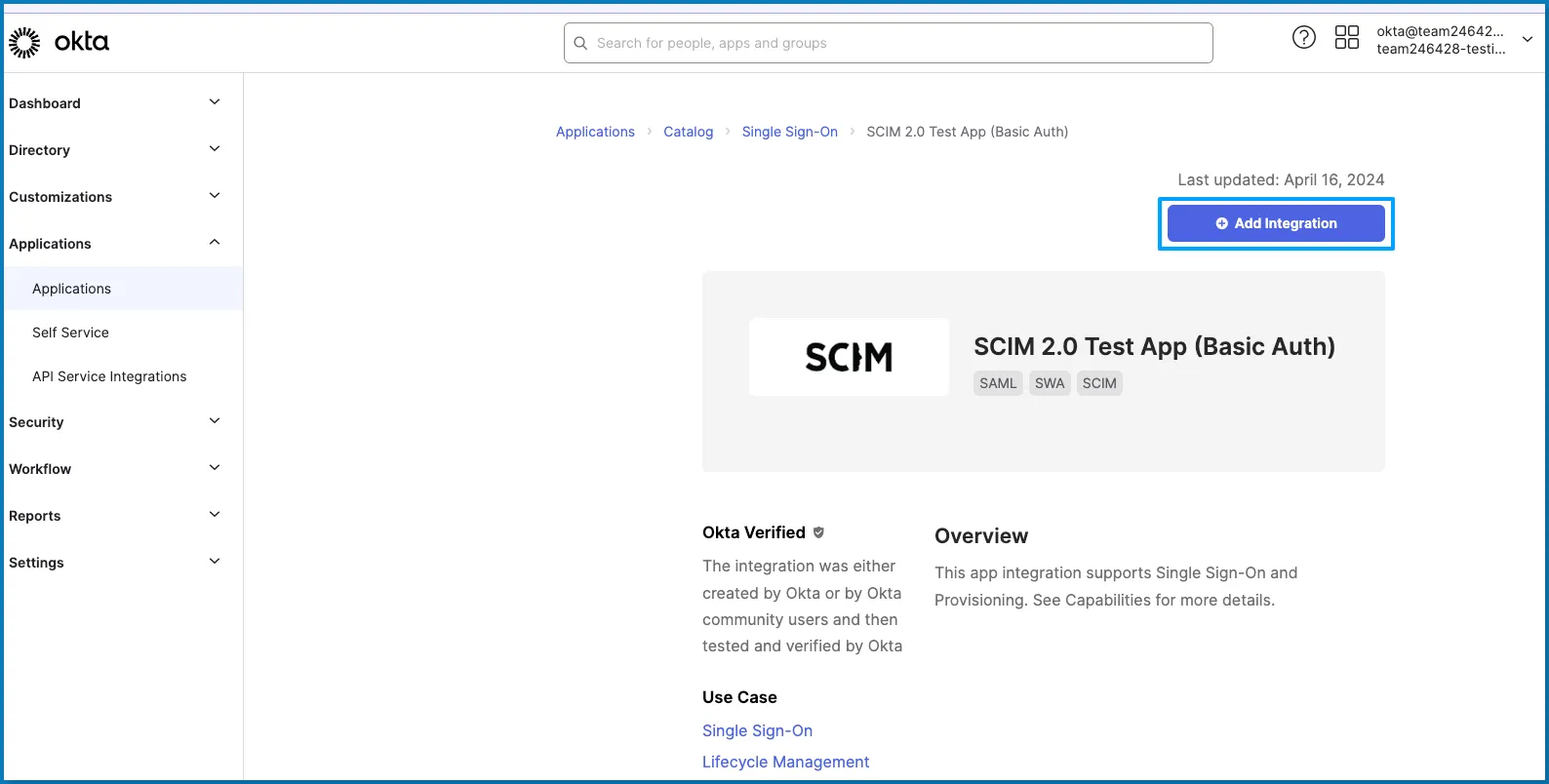Collapse the Applications sidebar section
The height and width of the screenshot is (784, 1549).
[215, 243]
